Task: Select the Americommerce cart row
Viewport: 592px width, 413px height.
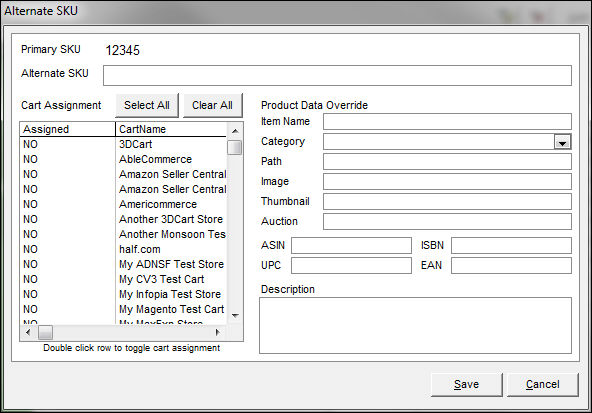Action: coord(123,204)
